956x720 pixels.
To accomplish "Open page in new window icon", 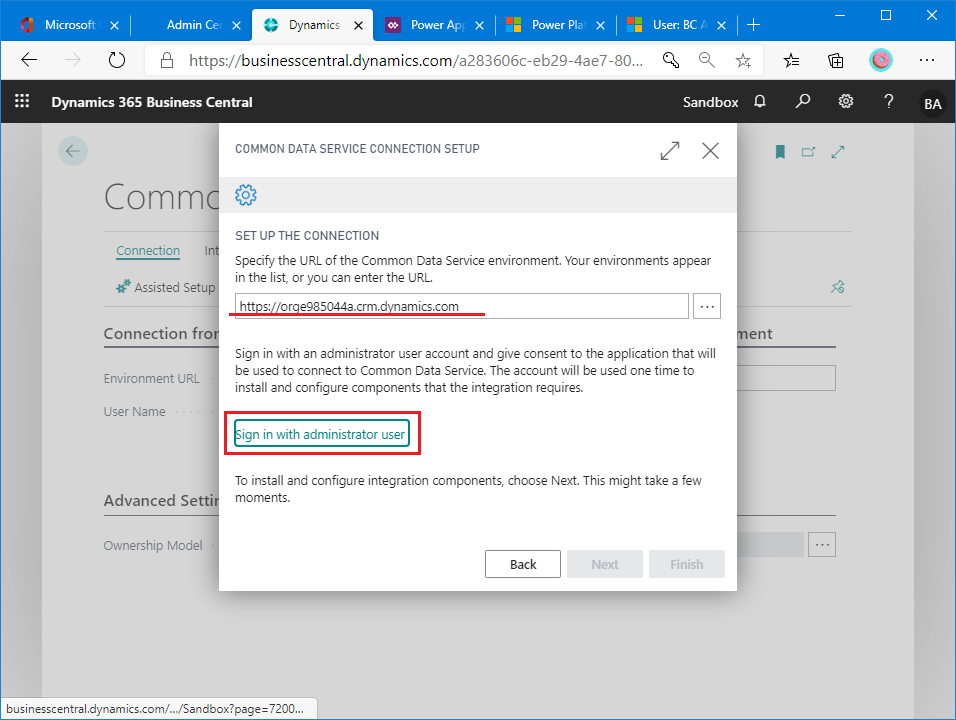I will (808, 152).
